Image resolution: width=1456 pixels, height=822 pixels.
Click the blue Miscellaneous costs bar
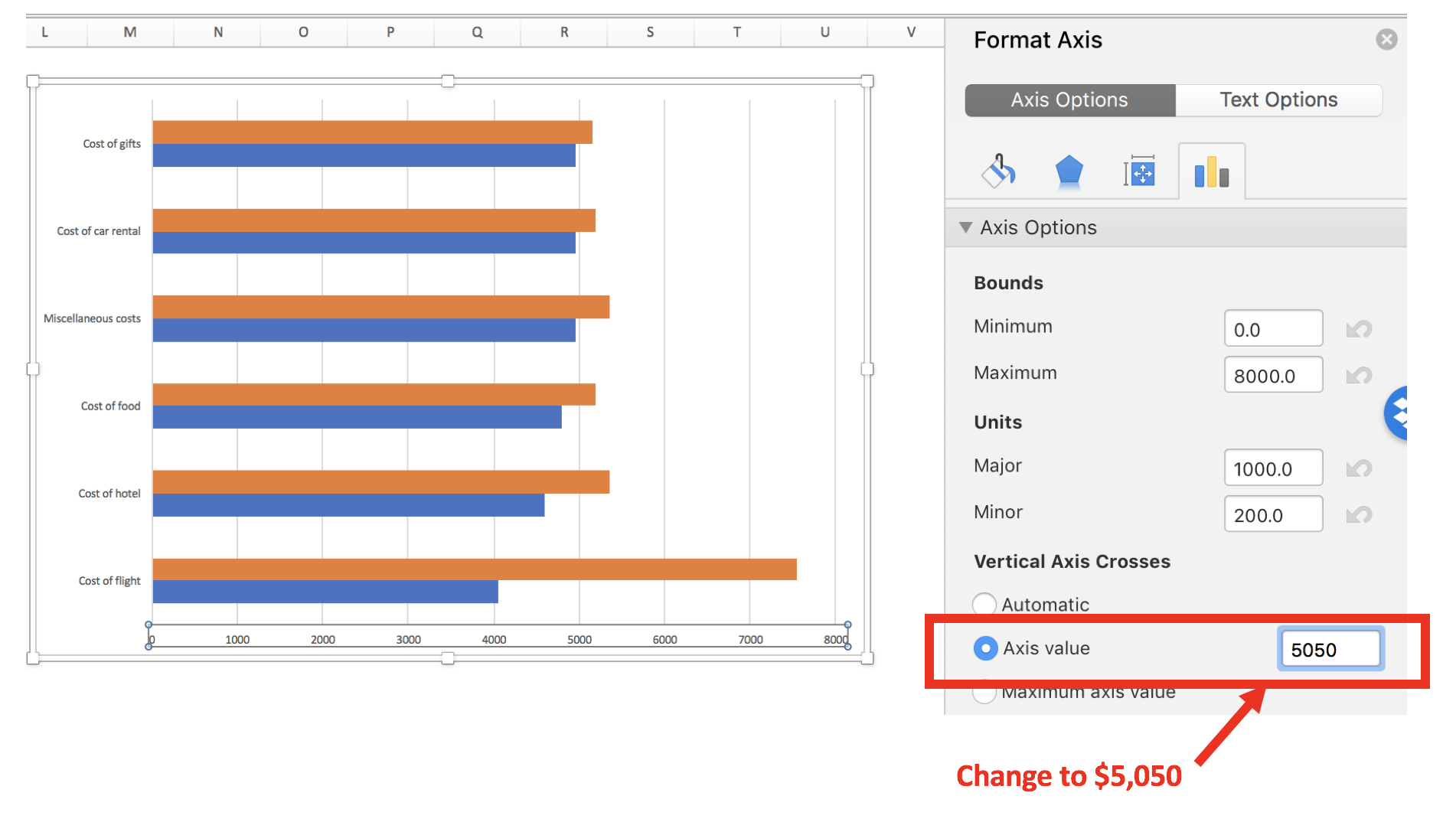[364, 330]
